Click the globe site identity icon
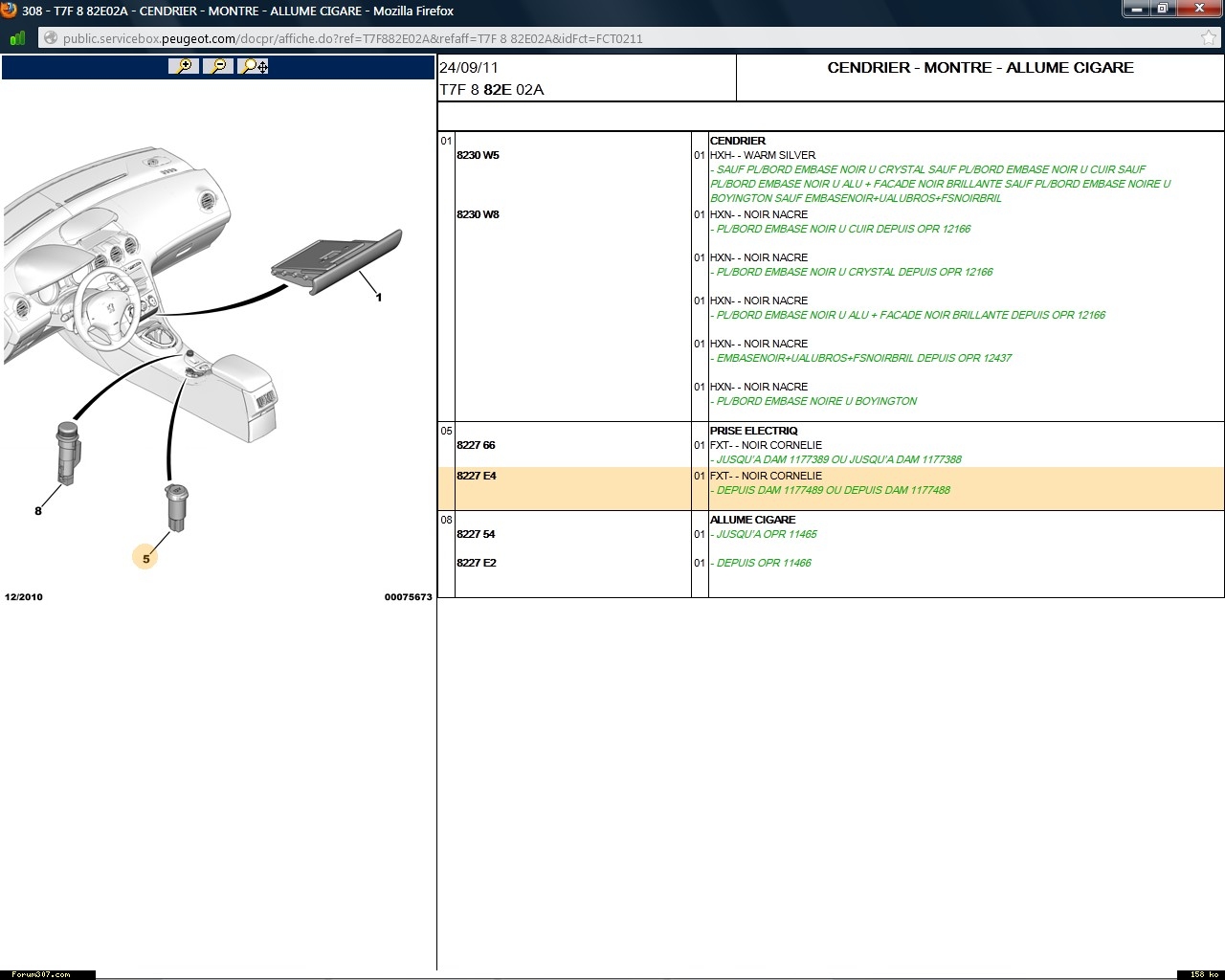The height and width of the screenshot is (980, 1225). tap(50, 38)
